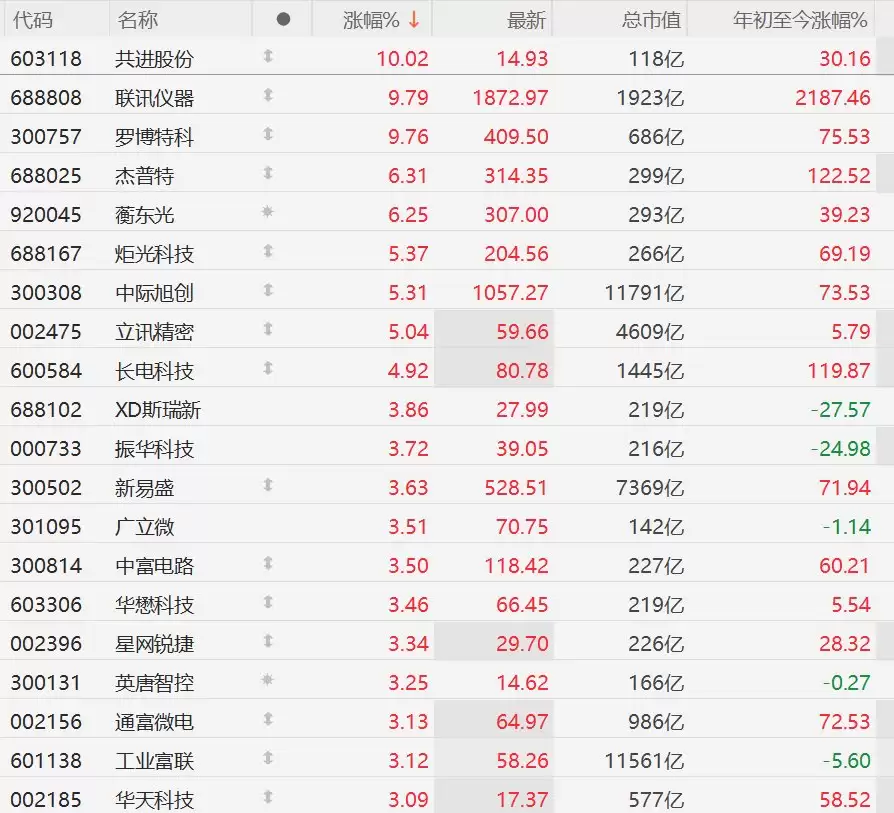Click the 总市值 column header

652,20
